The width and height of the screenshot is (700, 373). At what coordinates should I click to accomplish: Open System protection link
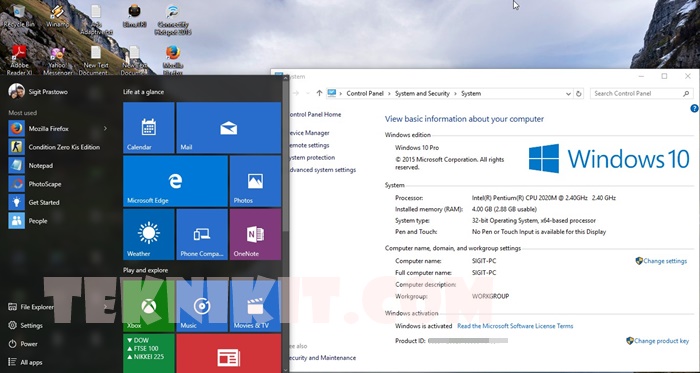[312, 157]
